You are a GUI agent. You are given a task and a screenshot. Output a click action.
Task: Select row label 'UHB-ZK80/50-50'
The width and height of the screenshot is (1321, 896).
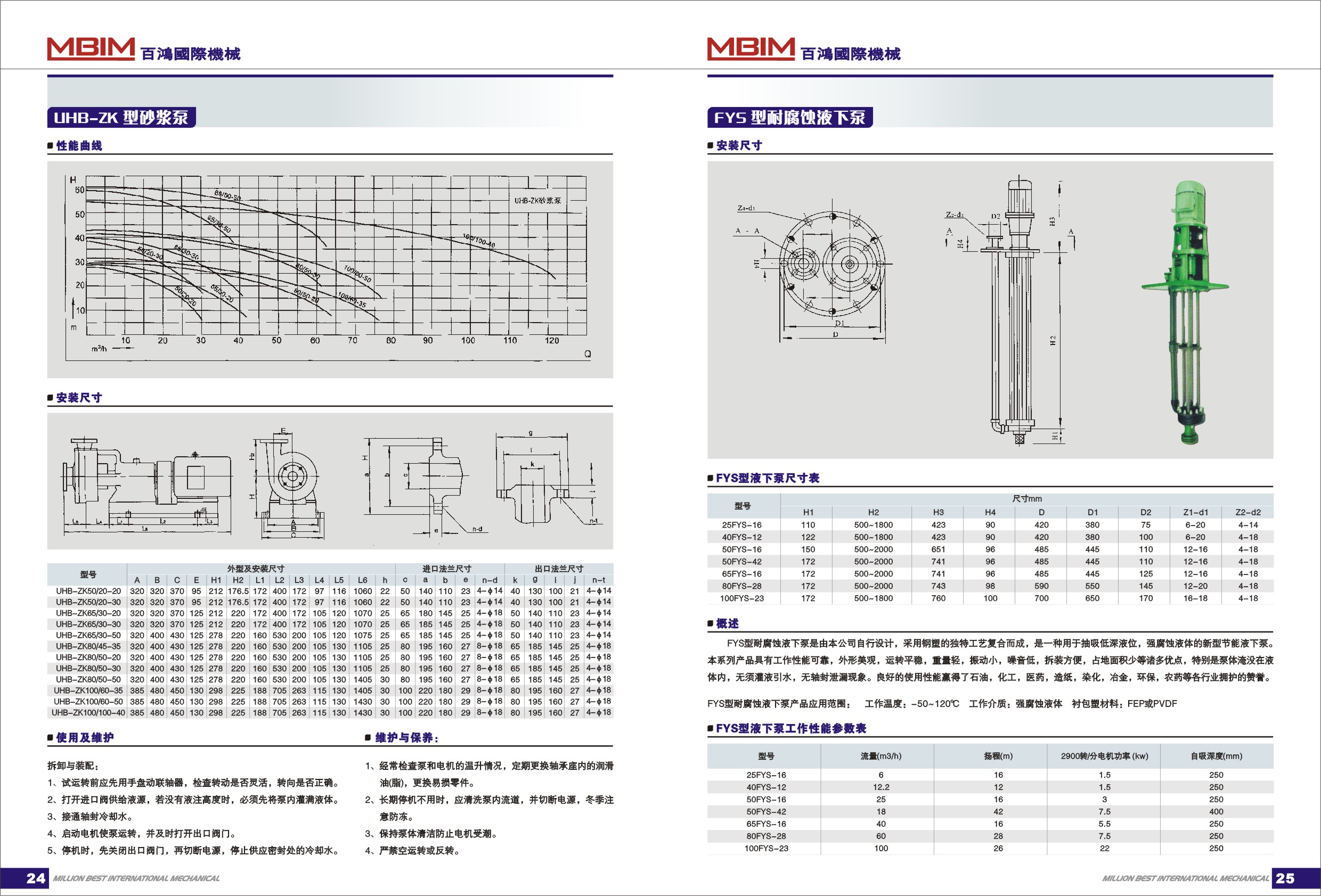tap(88, 679)
